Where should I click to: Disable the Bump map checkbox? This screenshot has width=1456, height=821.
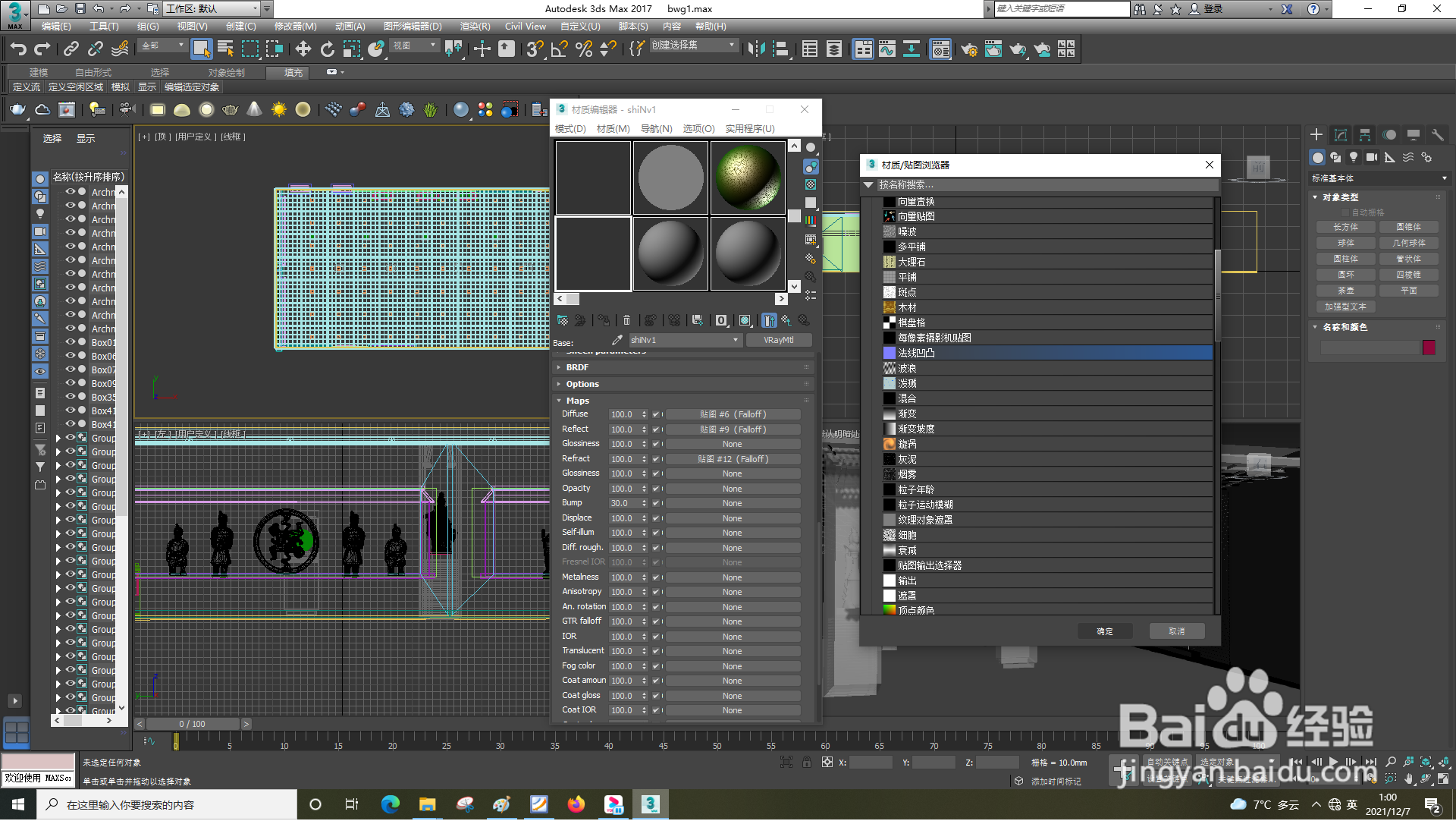[x=656, y=504]
